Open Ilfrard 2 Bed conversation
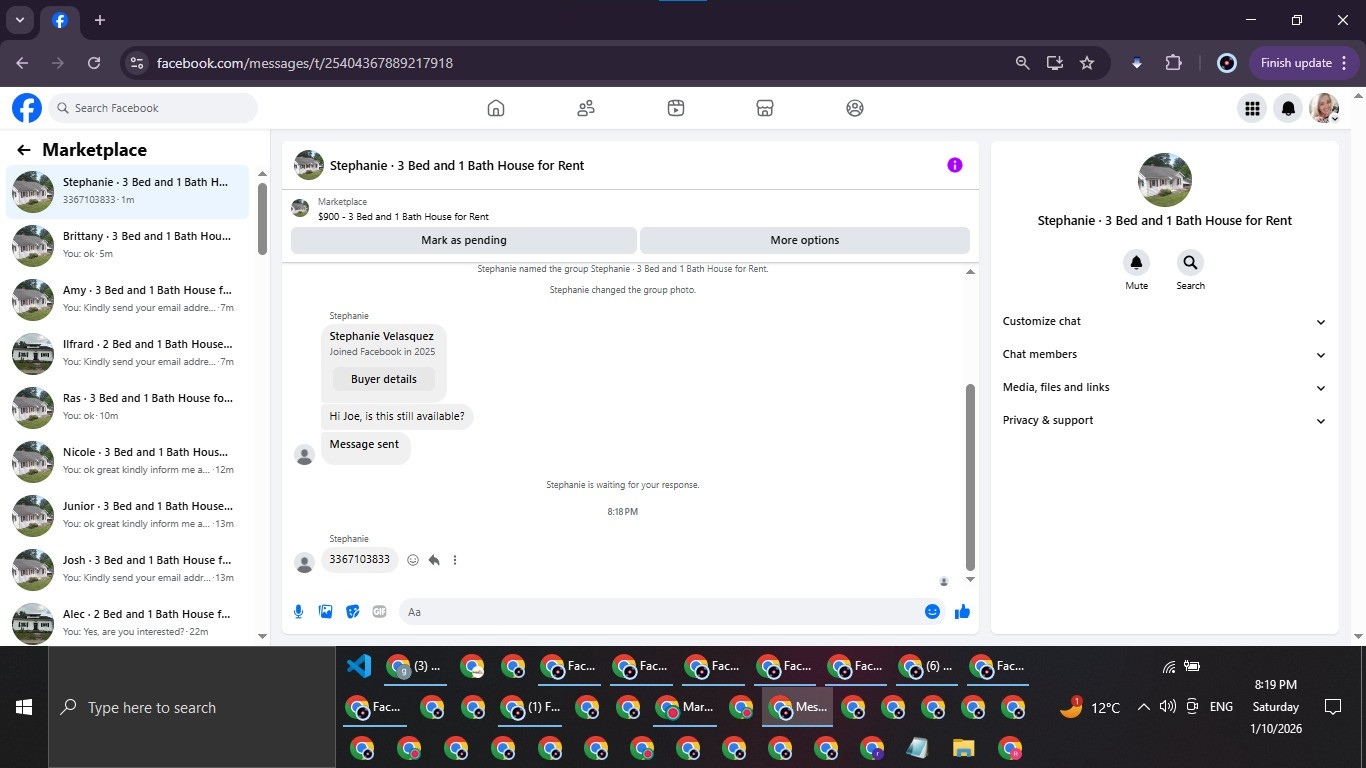This screenshot has width=1366, height=768. coord(128,353)
